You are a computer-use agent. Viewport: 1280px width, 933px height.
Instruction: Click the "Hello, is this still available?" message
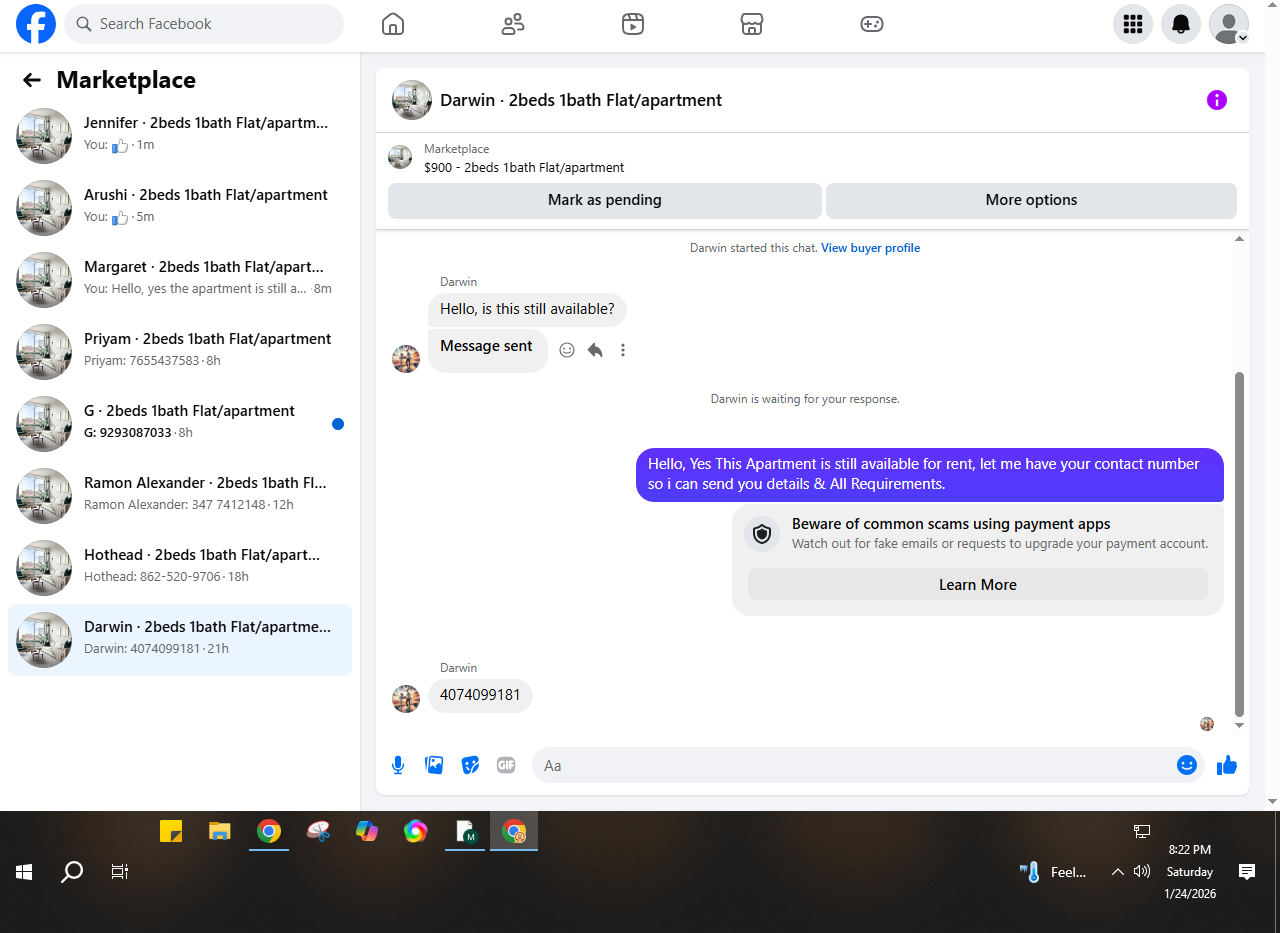(527, 309)
